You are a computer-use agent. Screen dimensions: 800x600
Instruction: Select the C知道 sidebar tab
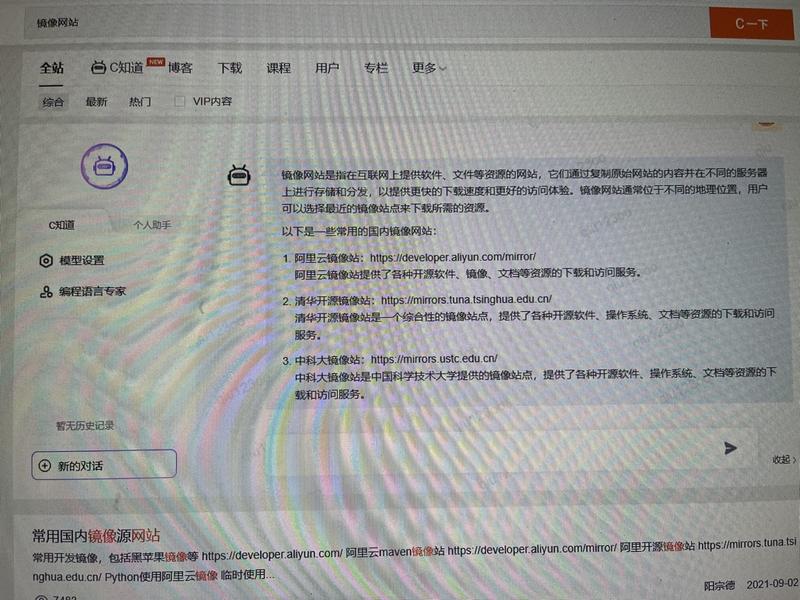click(x=62, y=225)
